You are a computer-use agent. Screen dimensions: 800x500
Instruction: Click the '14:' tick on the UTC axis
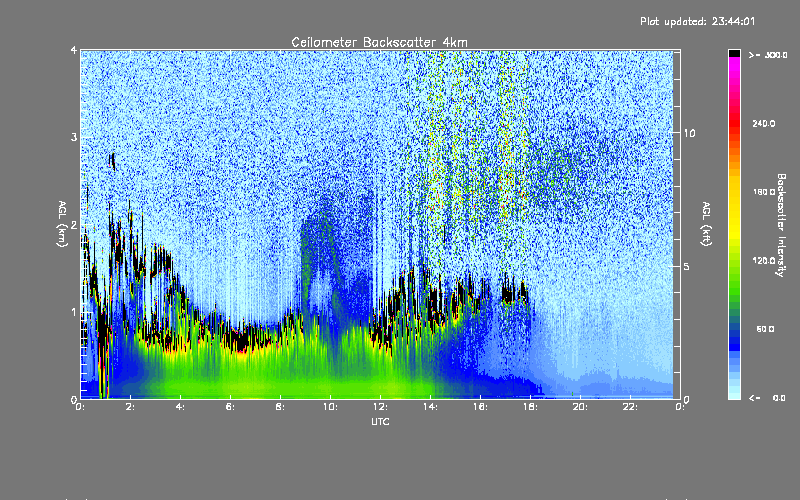coord(430,407)
